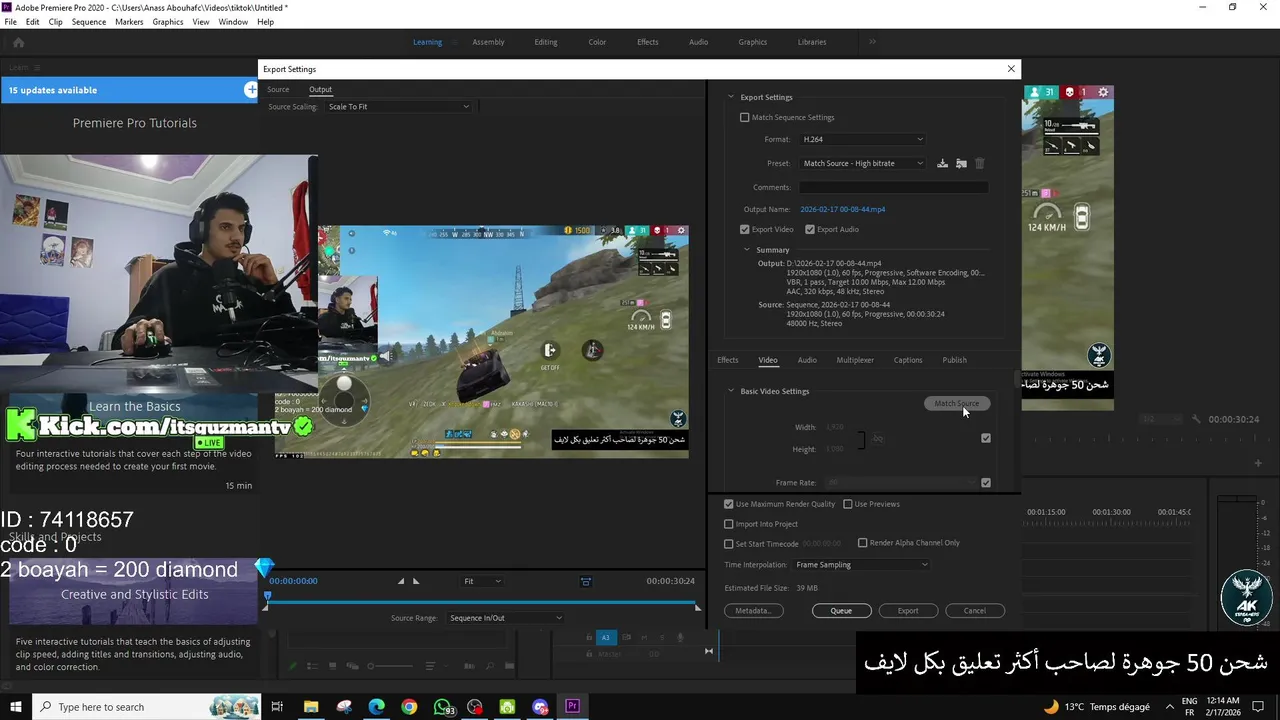Click the plus icon on updates banner

251,90
